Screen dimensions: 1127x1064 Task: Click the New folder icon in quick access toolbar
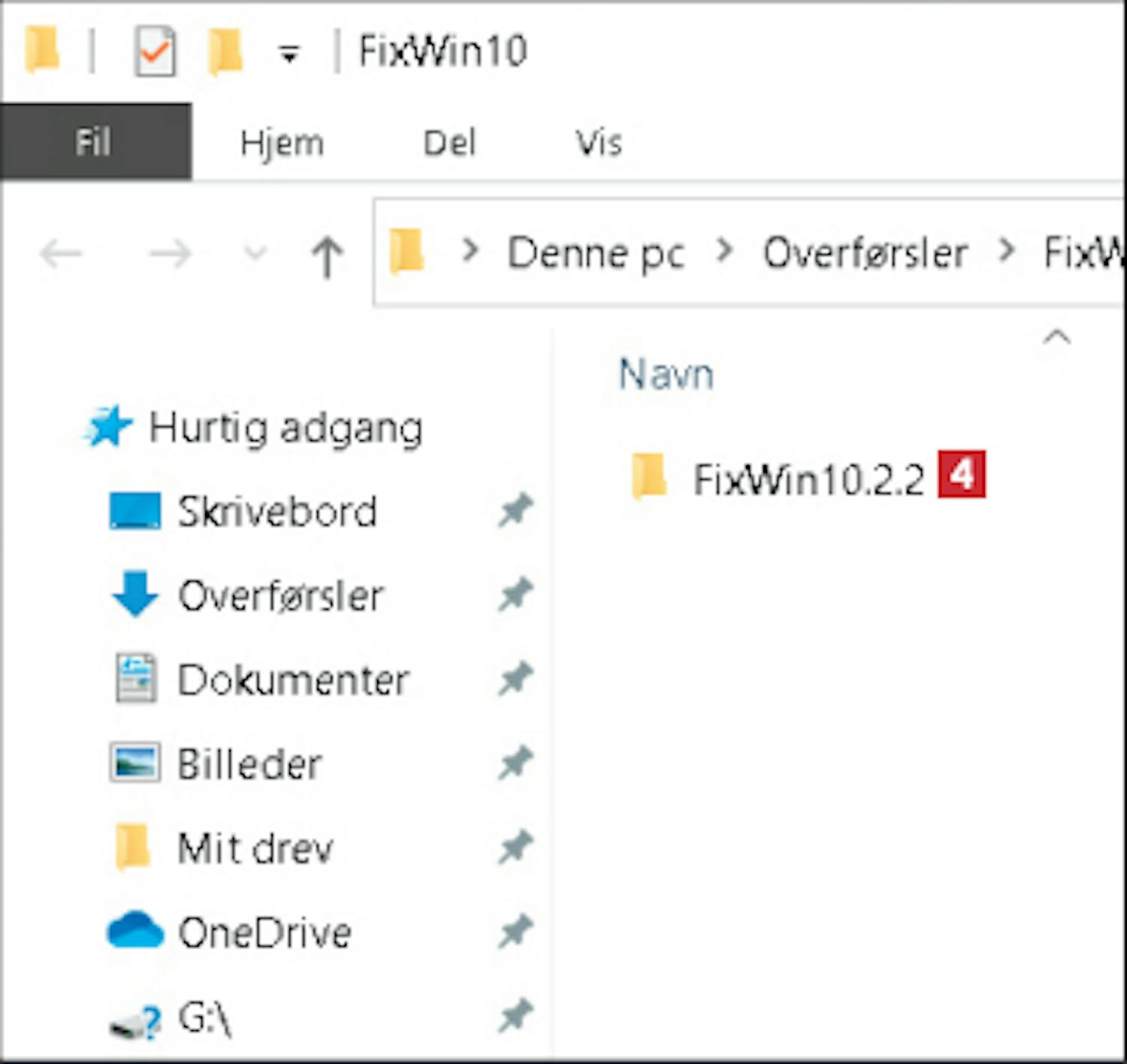225,52
